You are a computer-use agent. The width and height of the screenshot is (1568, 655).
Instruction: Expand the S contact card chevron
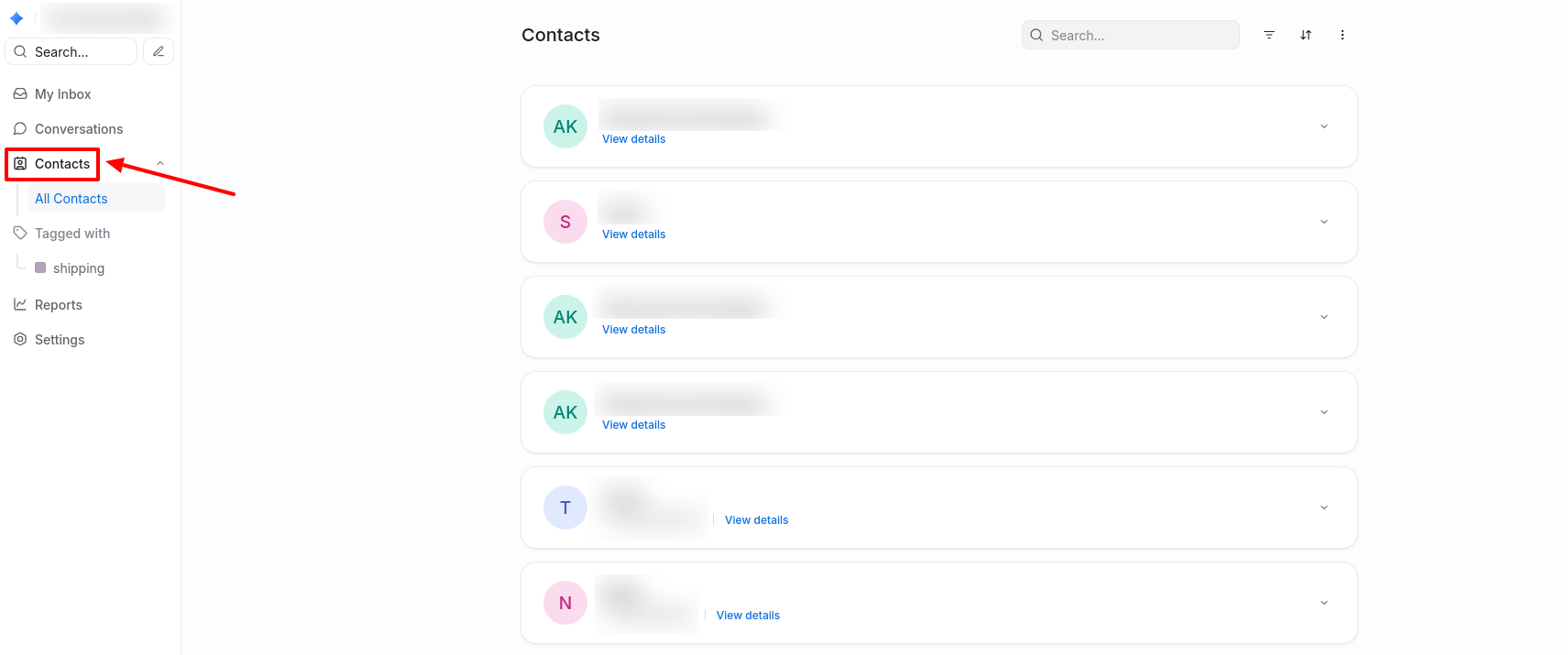coord(1324,222)
